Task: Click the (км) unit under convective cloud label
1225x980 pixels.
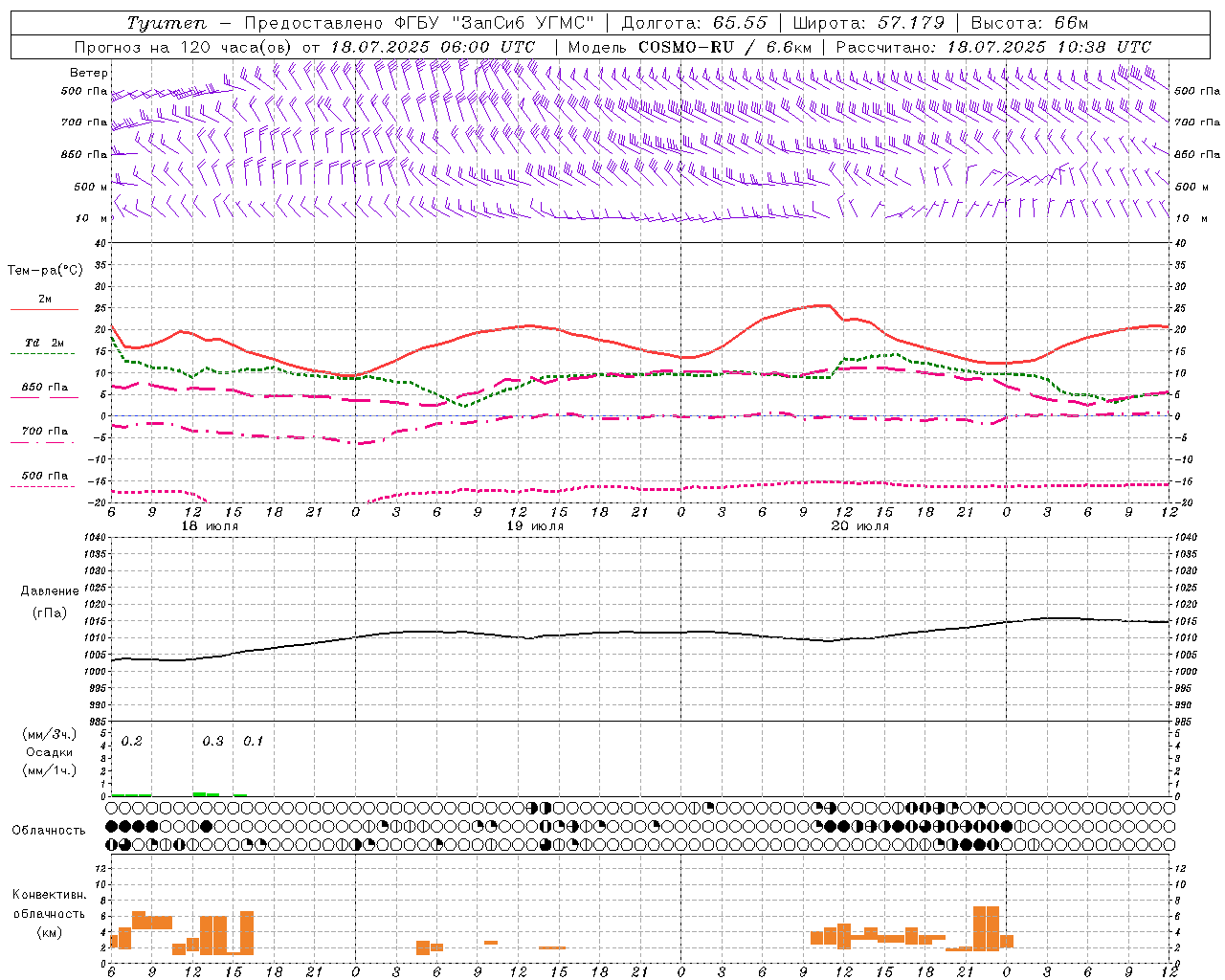Action: coord(50,932)
